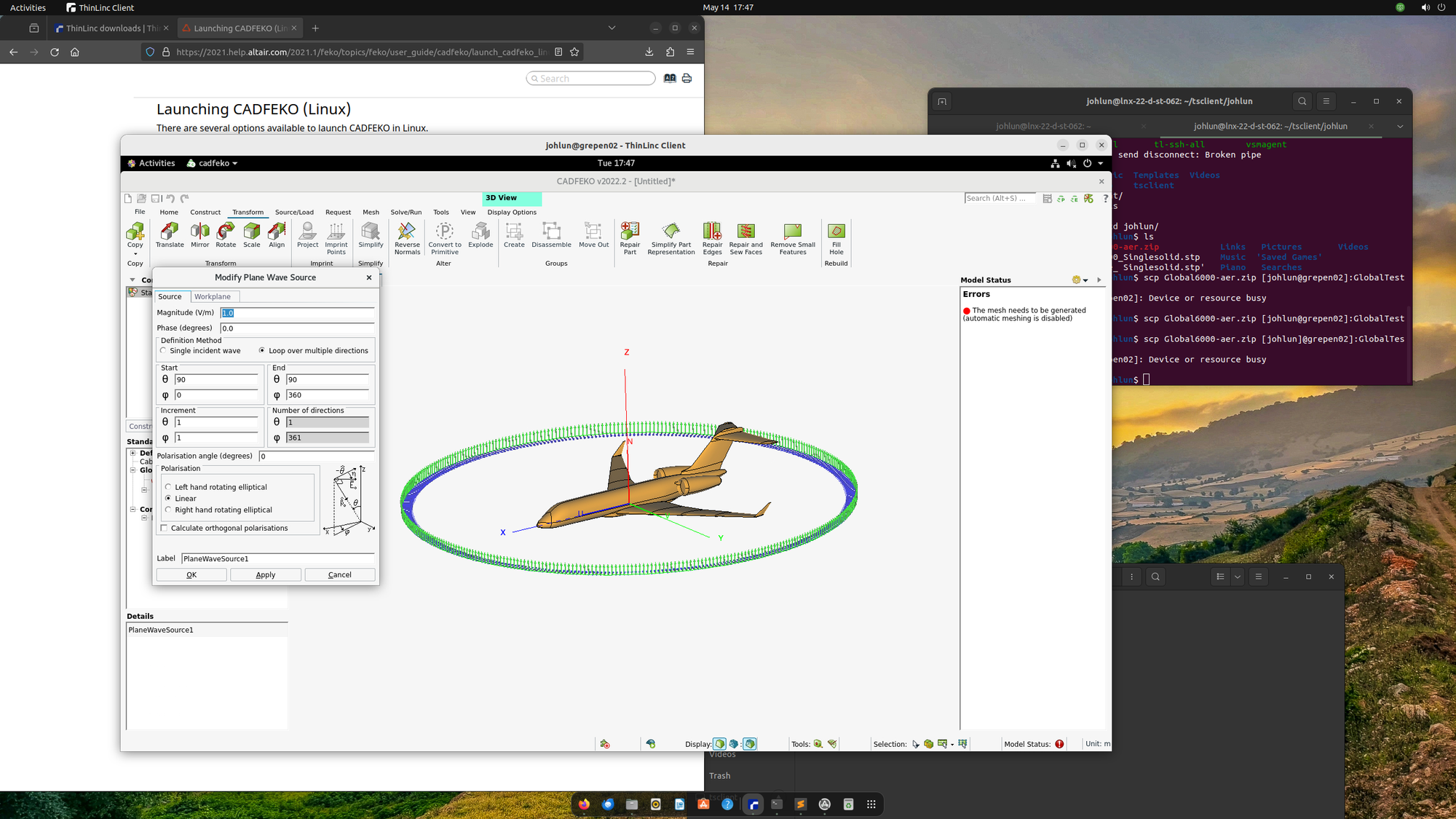1456x819 pixels.
Task: Click the Copy tool icon
Action: pyautogui.click(x=135, y=232)
